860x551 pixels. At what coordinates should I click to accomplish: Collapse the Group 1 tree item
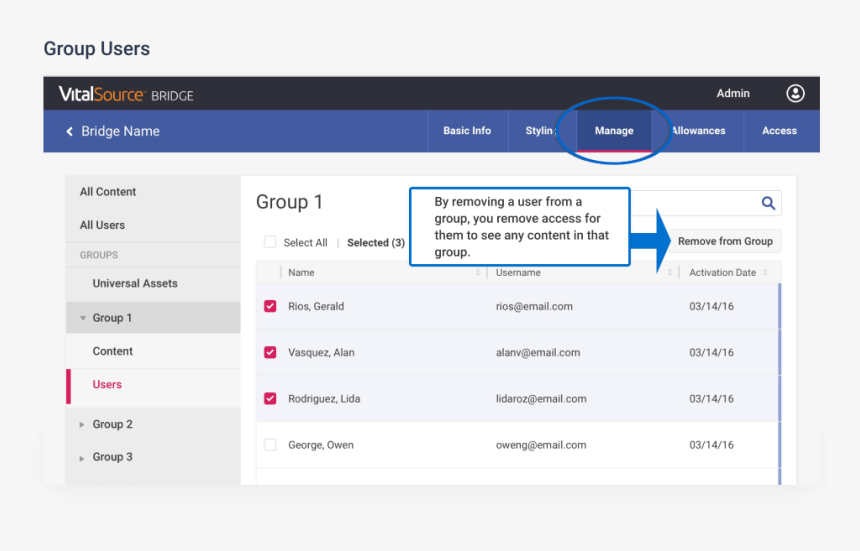click(x=83, y=318)
